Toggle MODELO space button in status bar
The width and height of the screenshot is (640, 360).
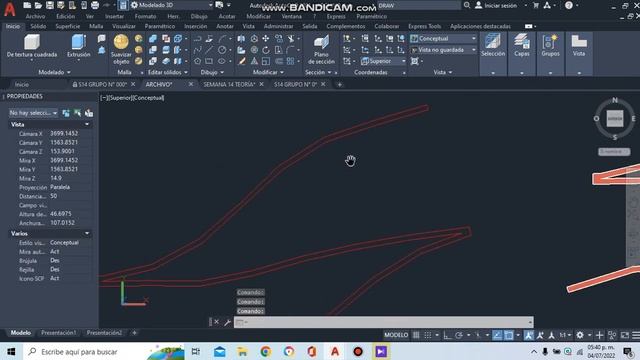point(396,335)
